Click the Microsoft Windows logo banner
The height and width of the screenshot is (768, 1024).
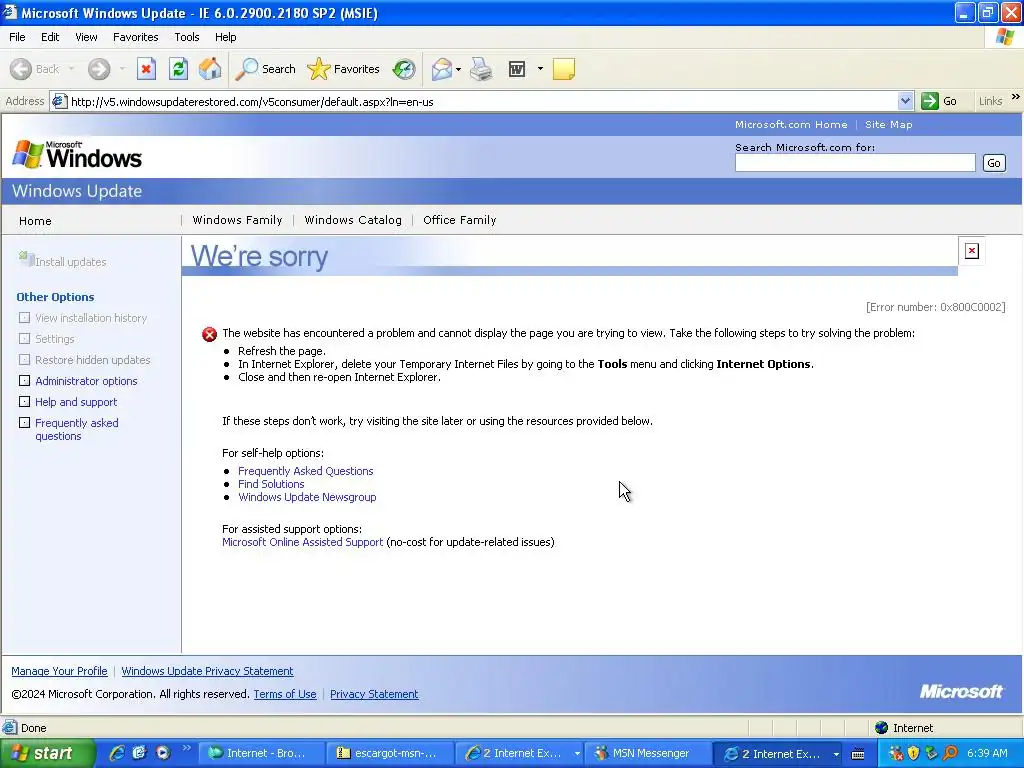point(77,155)
